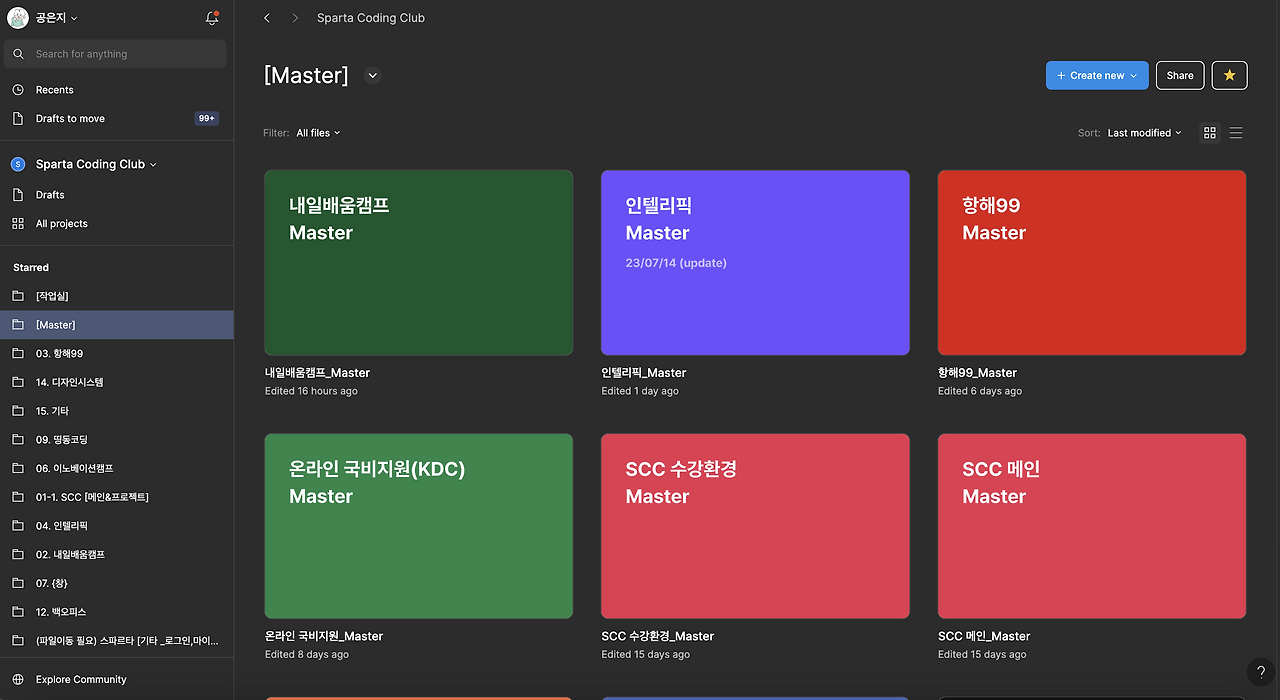Screen dimensions: 1280x700
Task: Open SCC 수강환경 Master thumbnail
Action: click(x=755, y=526)
